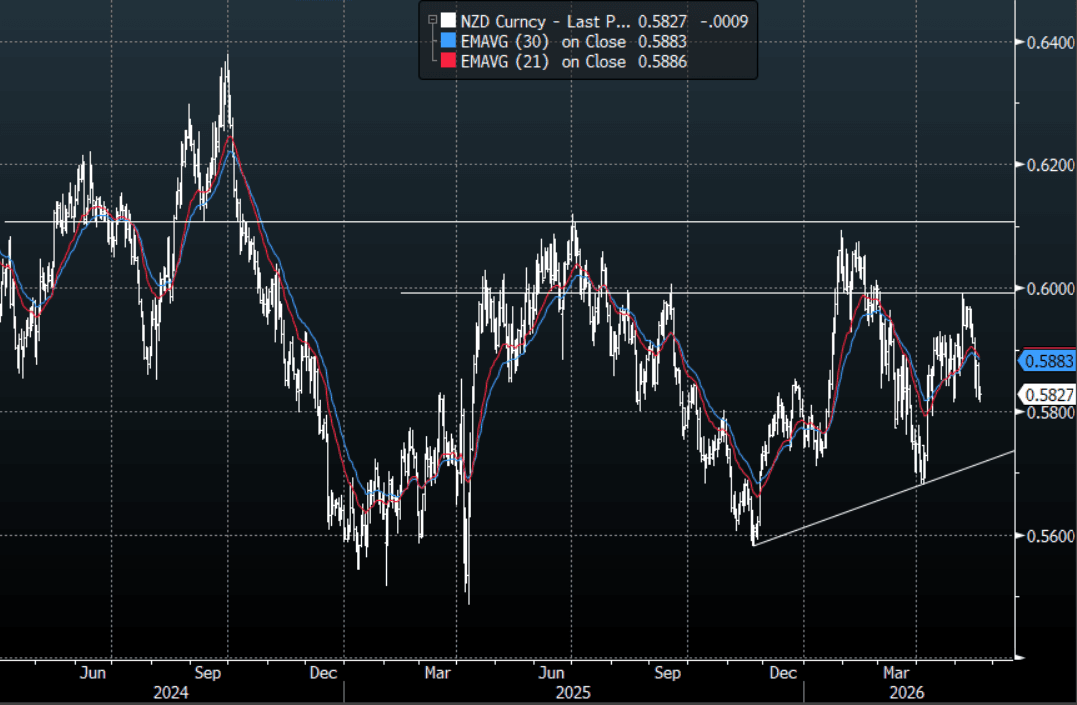The width and height of the screenshot is (1077, 705).
Task: Click the 0.5600 y-axis label
Action: coord(1050,536)
